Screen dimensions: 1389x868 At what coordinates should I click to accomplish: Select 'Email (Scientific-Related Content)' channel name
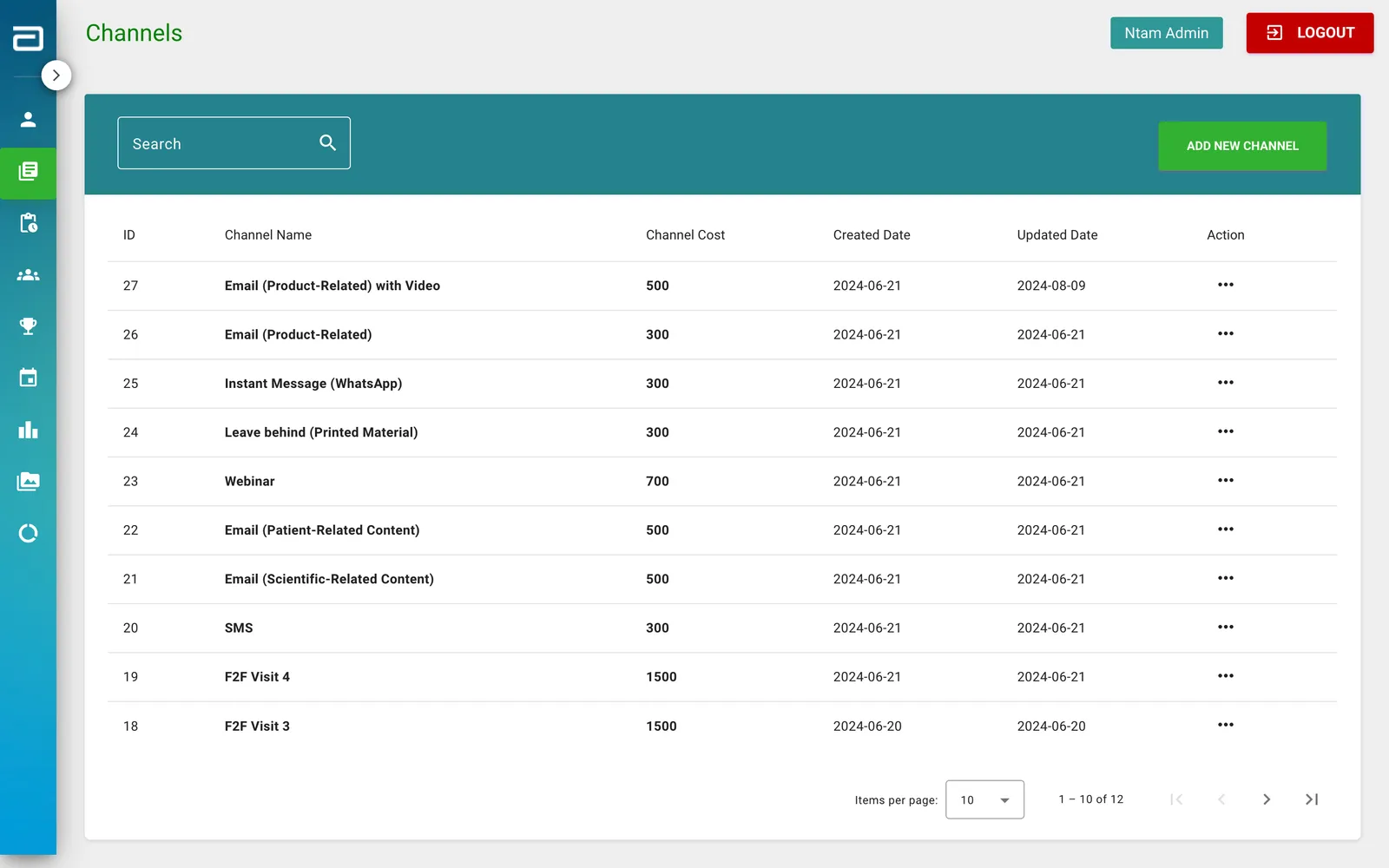coord(329,579)
